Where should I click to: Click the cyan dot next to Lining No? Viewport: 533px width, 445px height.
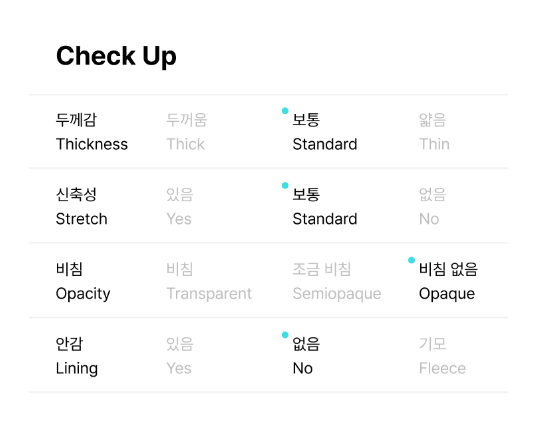click(x=285, y=335)
